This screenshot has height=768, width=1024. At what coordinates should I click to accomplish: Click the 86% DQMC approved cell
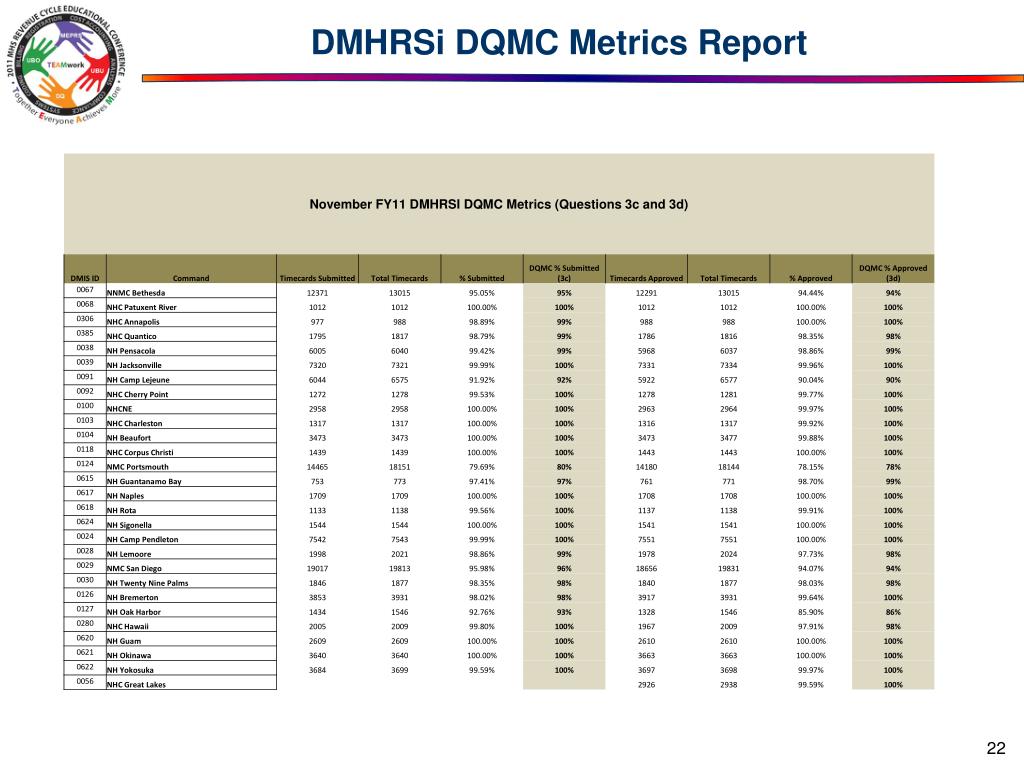click(x=893, y=612)
